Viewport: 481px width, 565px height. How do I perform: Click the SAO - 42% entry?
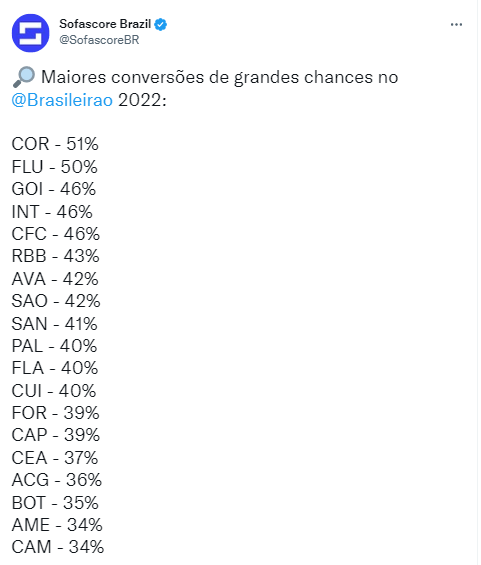[56, 301]
